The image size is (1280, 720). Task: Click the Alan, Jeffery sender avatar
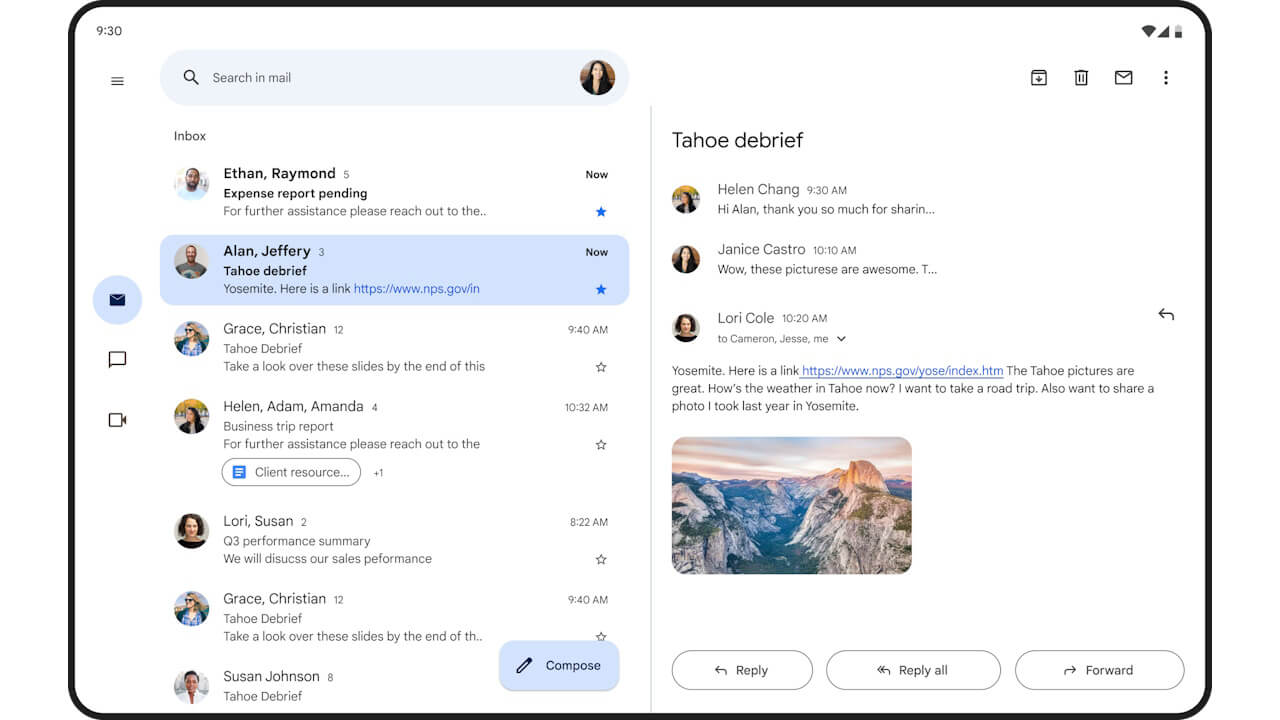[191, 261]
